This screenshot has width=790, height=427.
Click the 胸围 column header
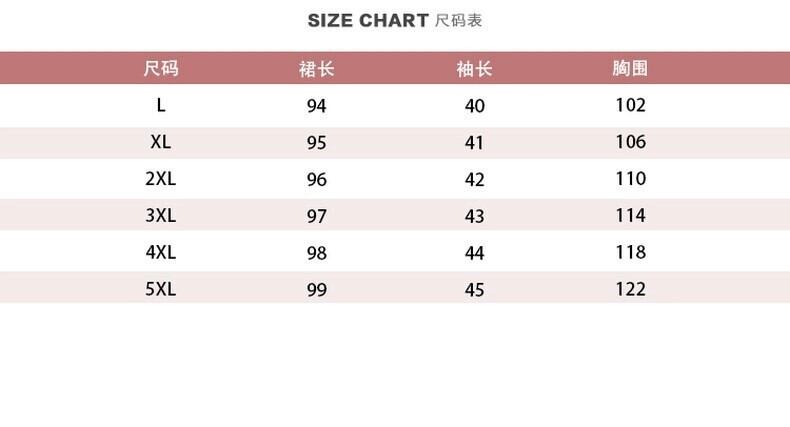630,69
